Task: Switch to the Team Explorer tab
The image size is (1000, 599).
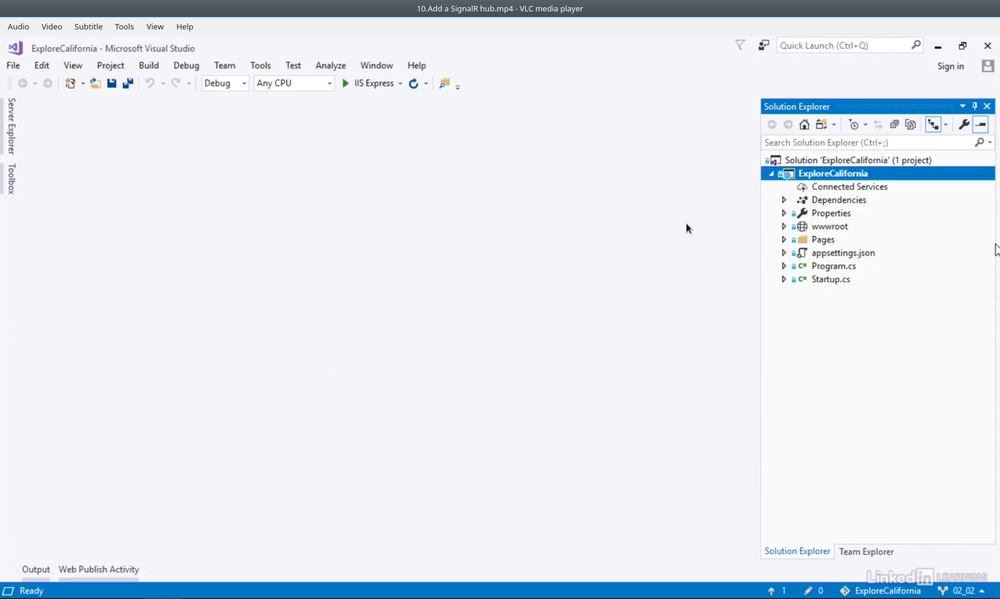Action: click(x=866, y=552)
